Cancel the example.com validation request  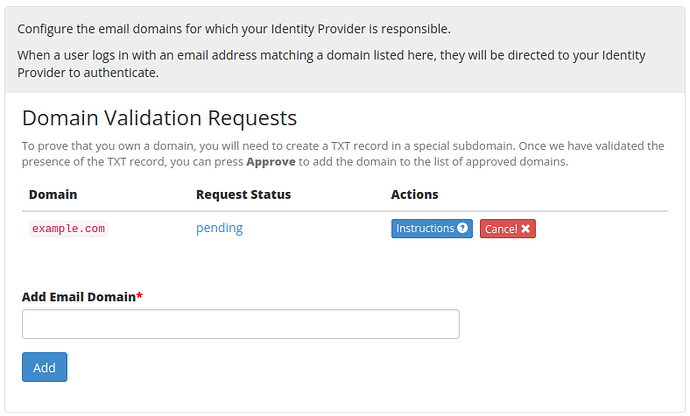pos(507,228)
